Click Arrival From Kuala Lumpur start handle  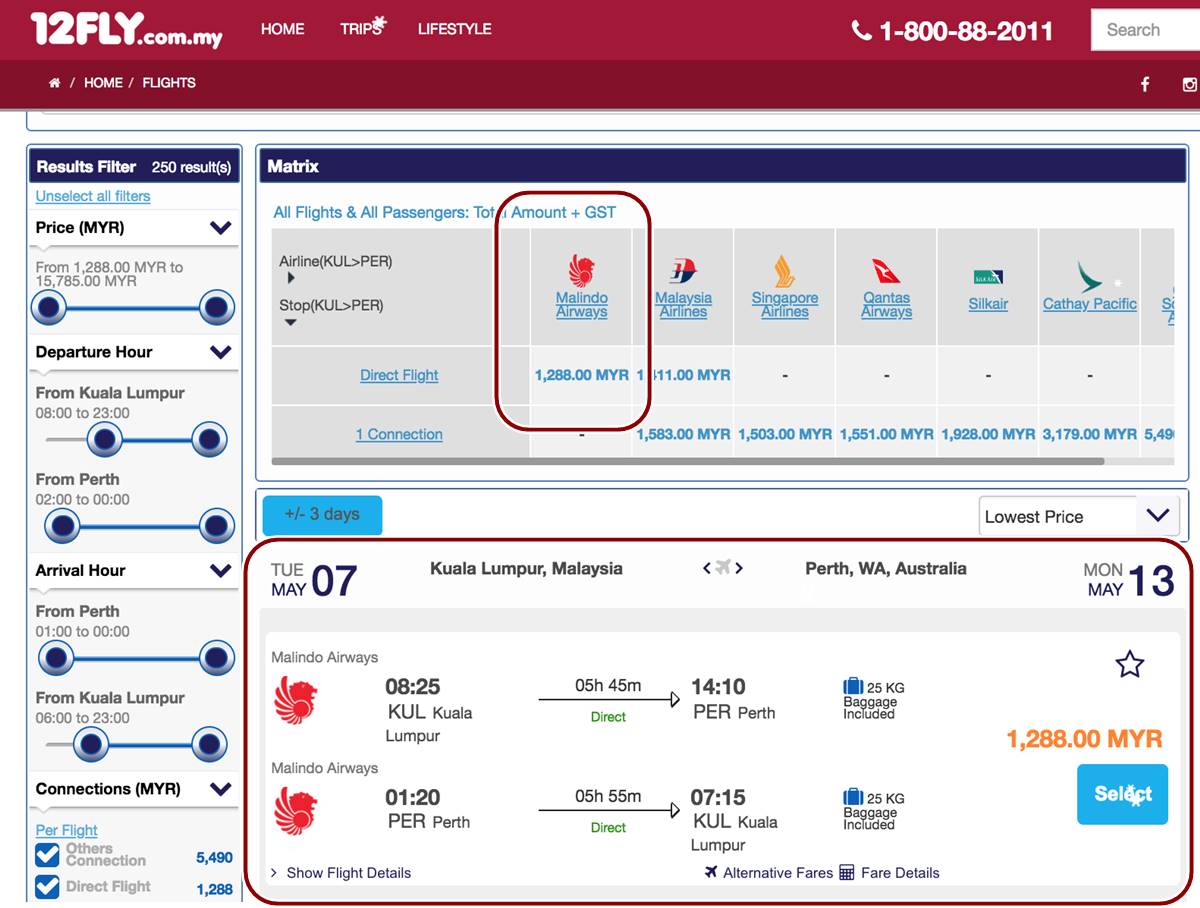click(x=91, y=744)
